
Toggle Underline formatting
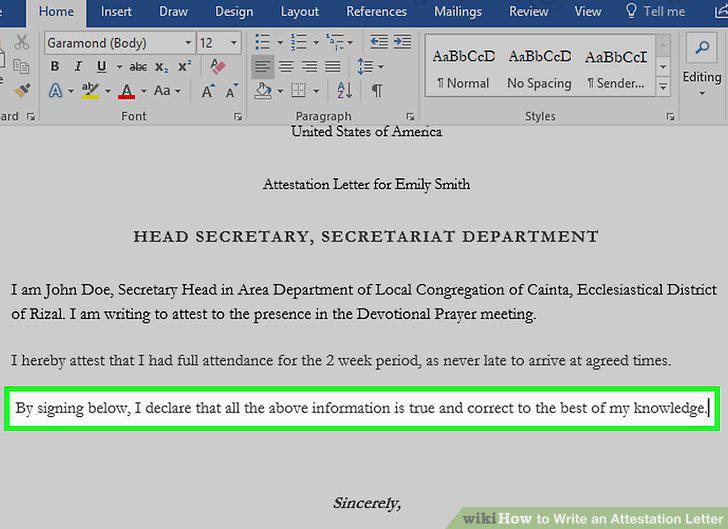pyautogui.click(x=101, y=67)
